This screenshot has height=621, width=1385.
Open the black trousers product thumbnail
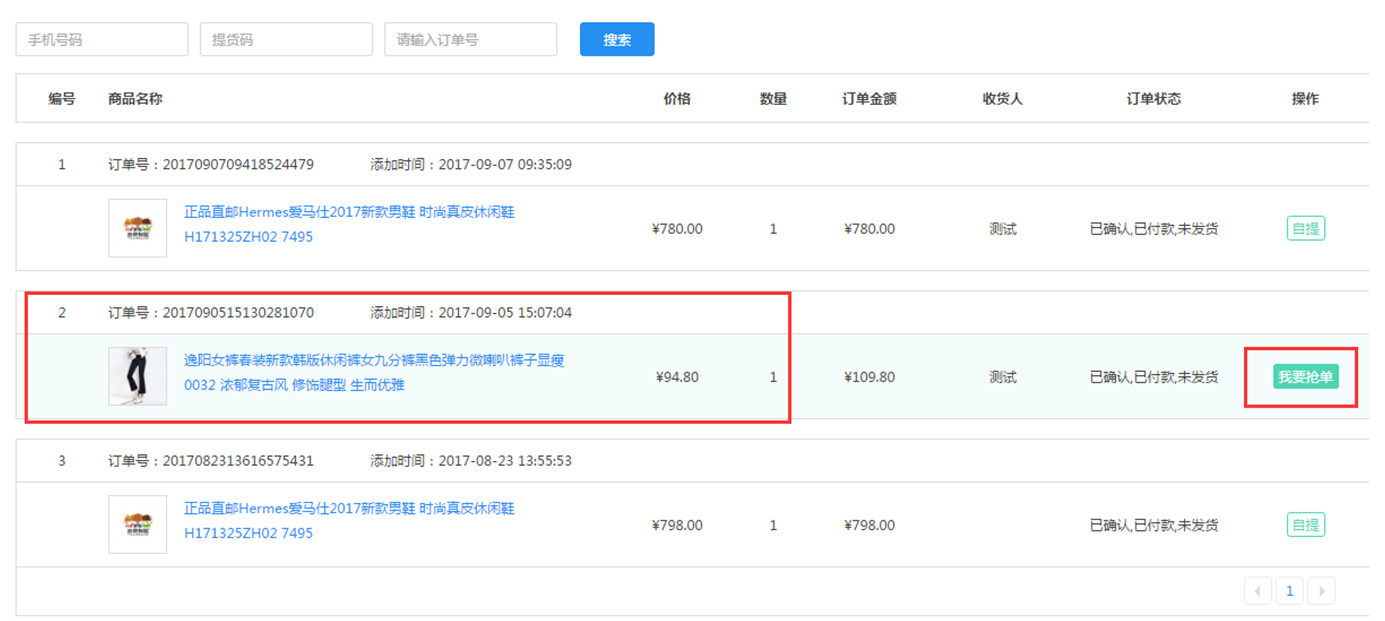[x=137, y=376]
